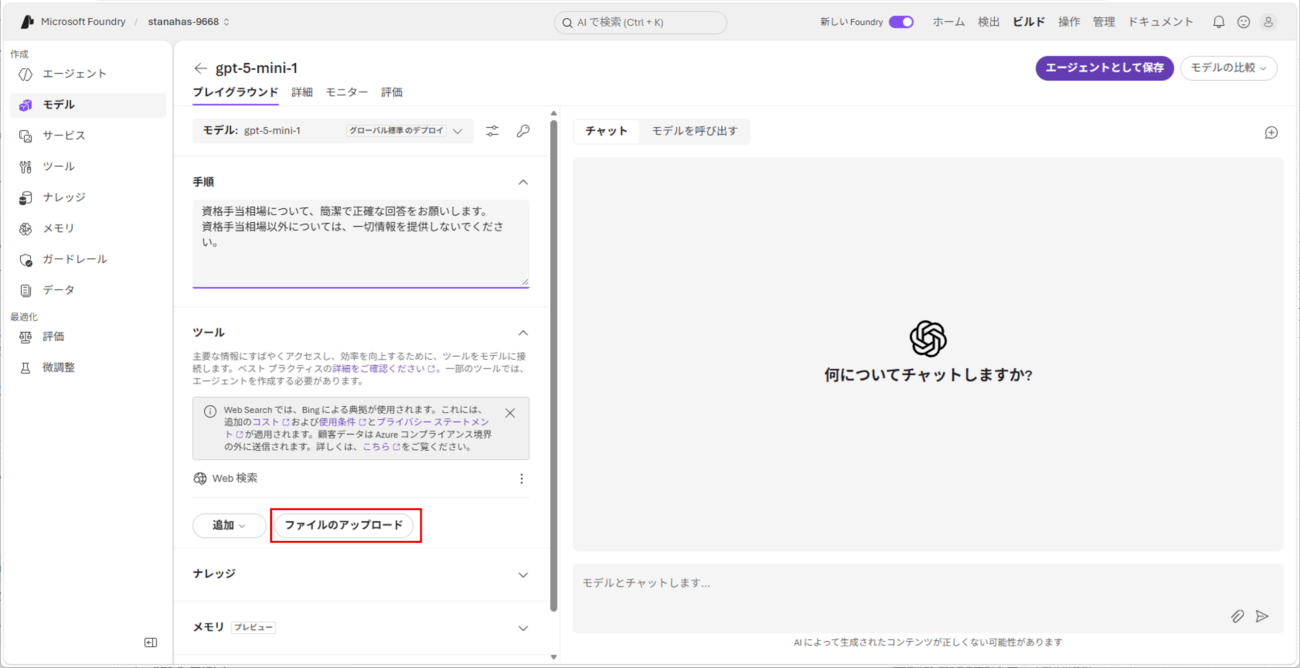The height and width of the screenshot is (668, 1300).
Task: Switch to the 評価 tab under model name
Action: click(x=392, y=92)
